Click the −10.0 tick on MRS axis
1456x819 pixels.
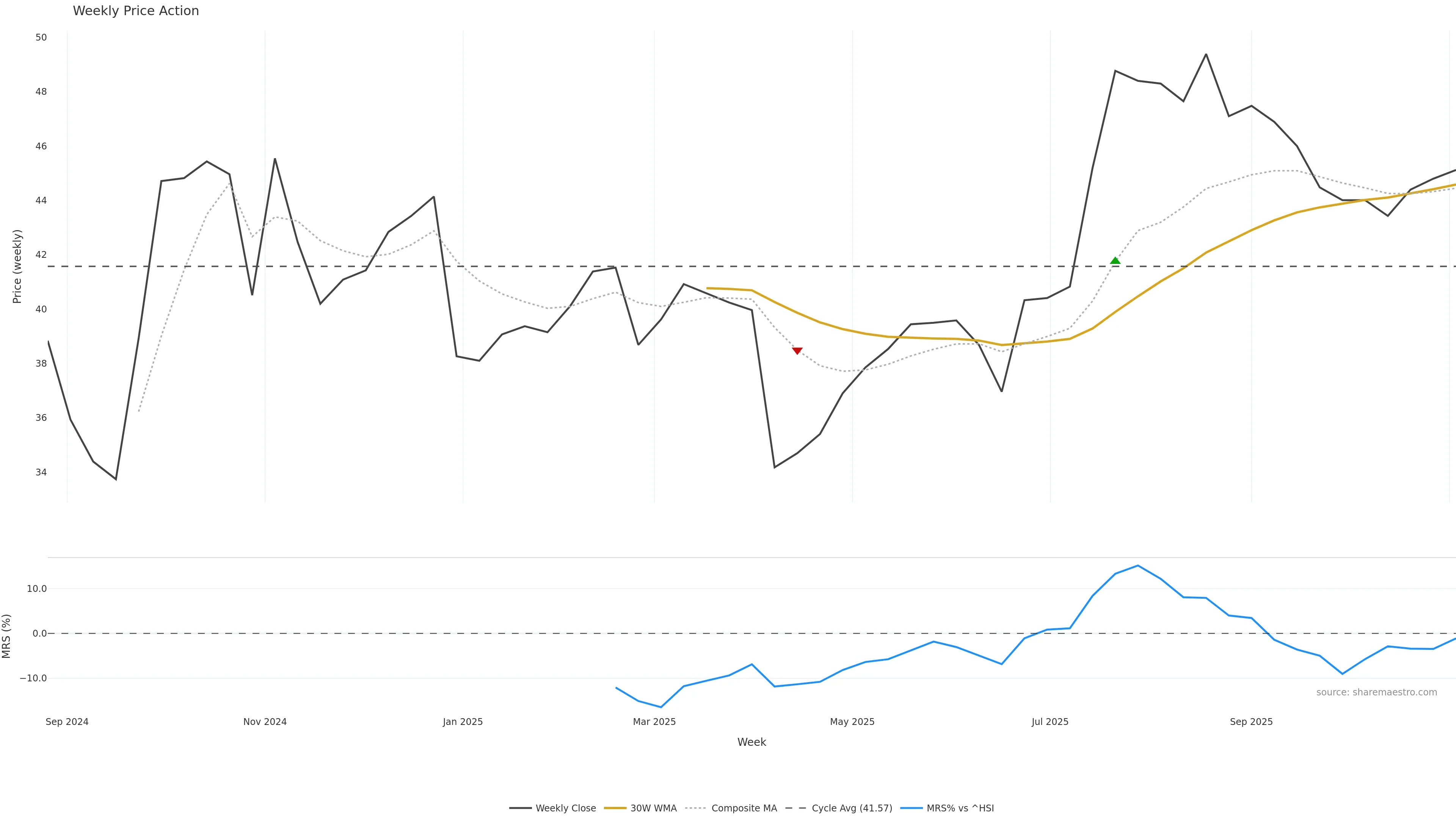pos(33,678)
